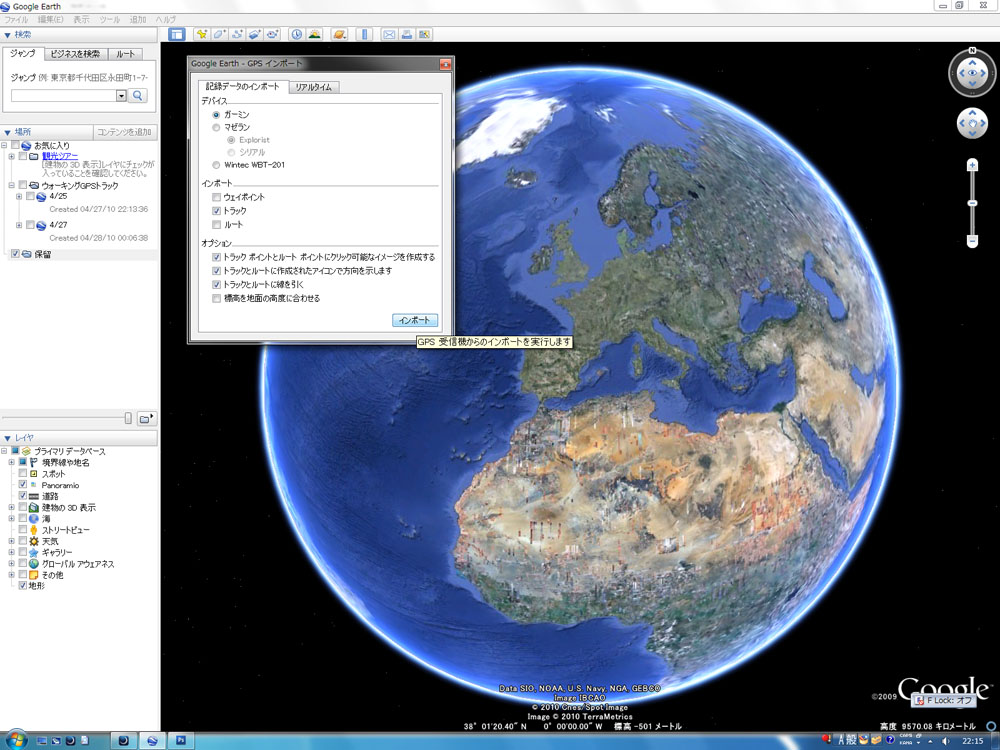Toggle the 地形 layer checkbox

pyautogui.click(x=23, y=585)
